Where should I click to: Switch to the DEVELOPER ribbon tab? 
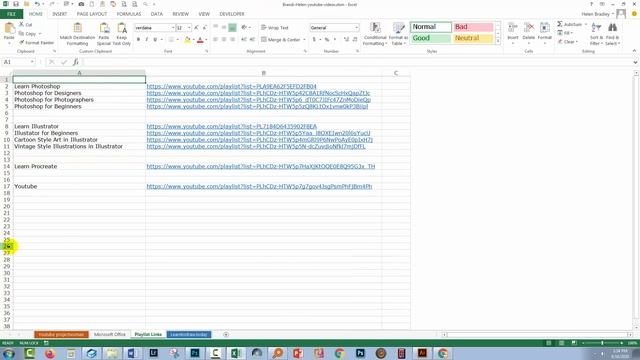232,14
